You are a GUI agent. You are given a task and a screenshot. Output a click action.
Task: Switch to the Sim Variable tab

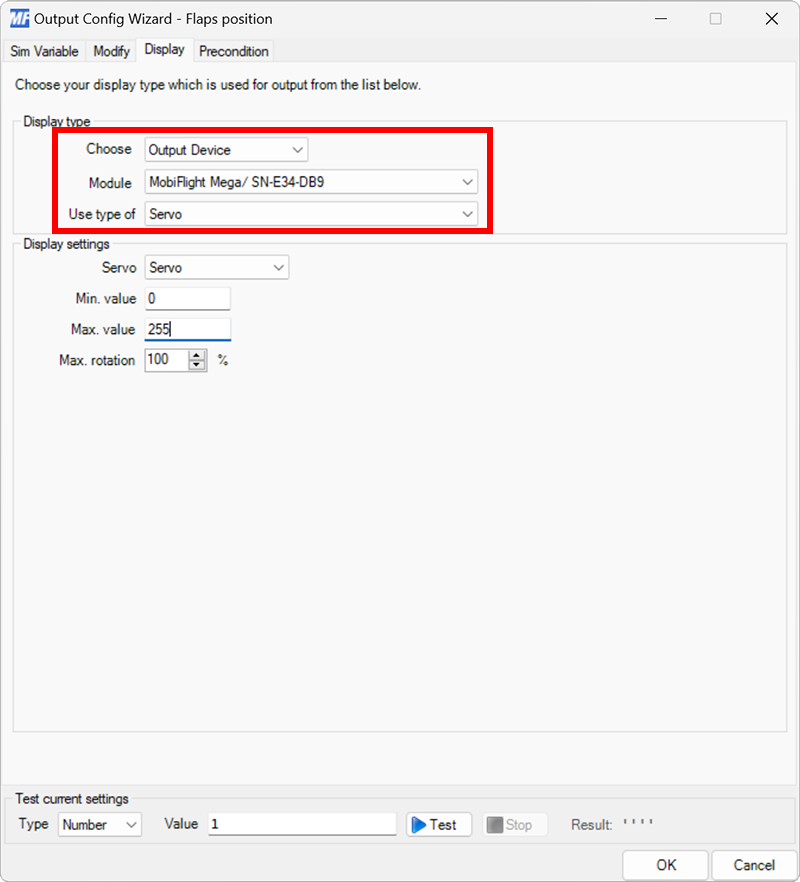pos(44,51)
